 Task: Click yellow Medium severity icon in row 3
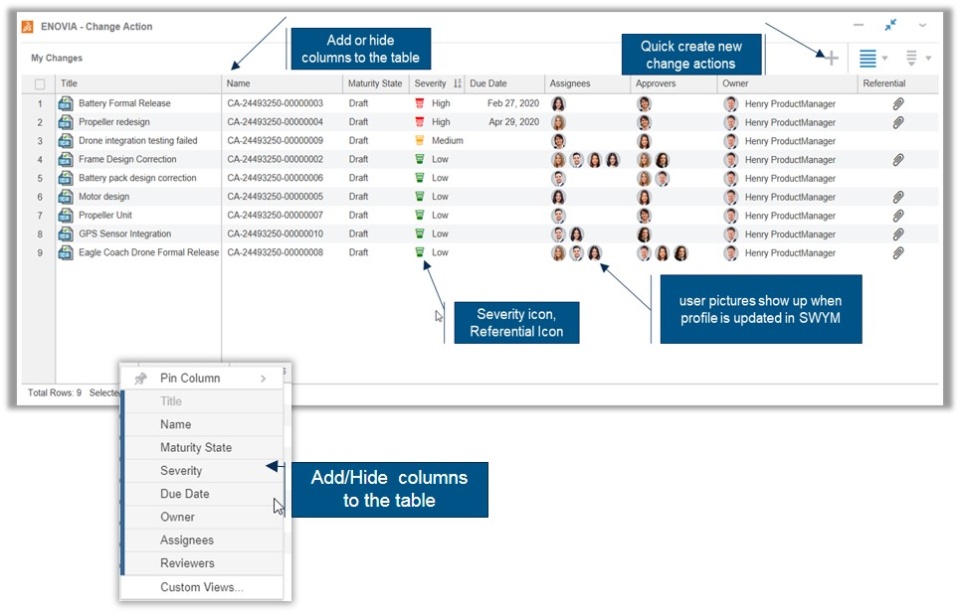[419, 140]
